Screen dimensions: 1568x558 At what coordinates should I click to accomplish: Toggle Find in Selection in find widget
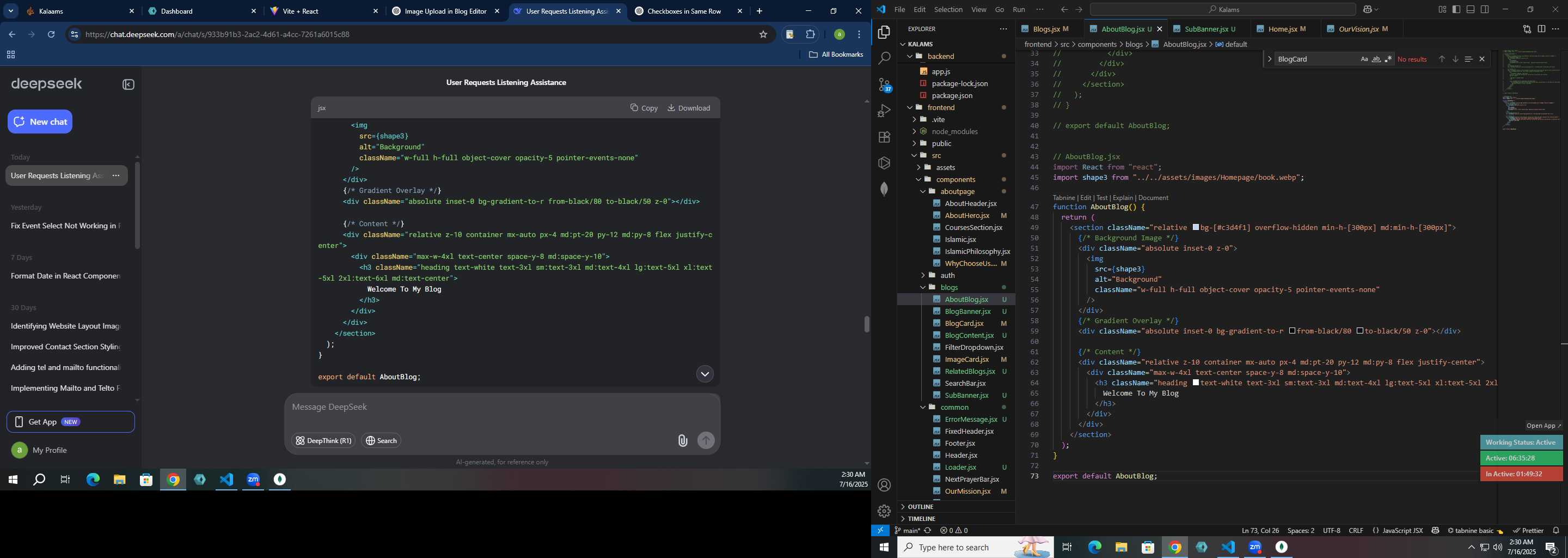point(1468,59)
